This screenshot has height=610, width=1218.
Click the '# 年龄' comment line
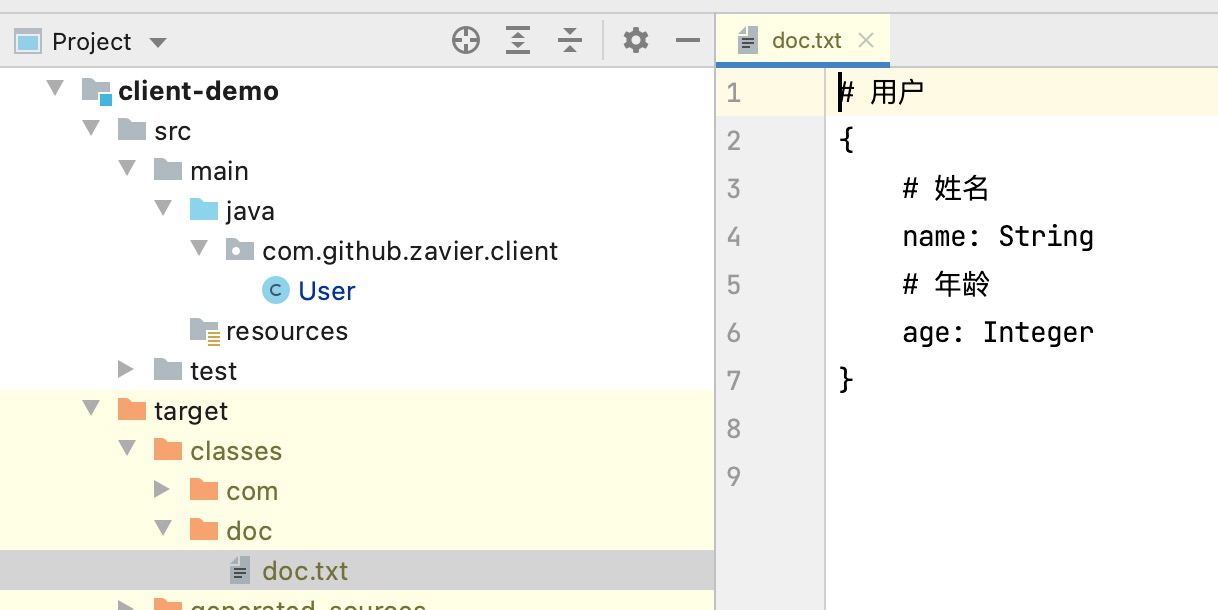point(946,284)
